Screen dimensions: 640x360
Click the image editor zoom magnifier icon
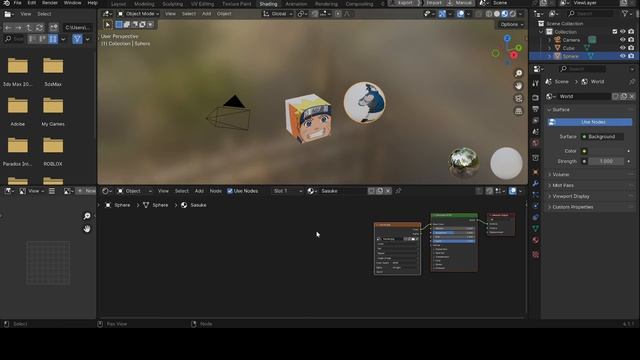(87, 216)
